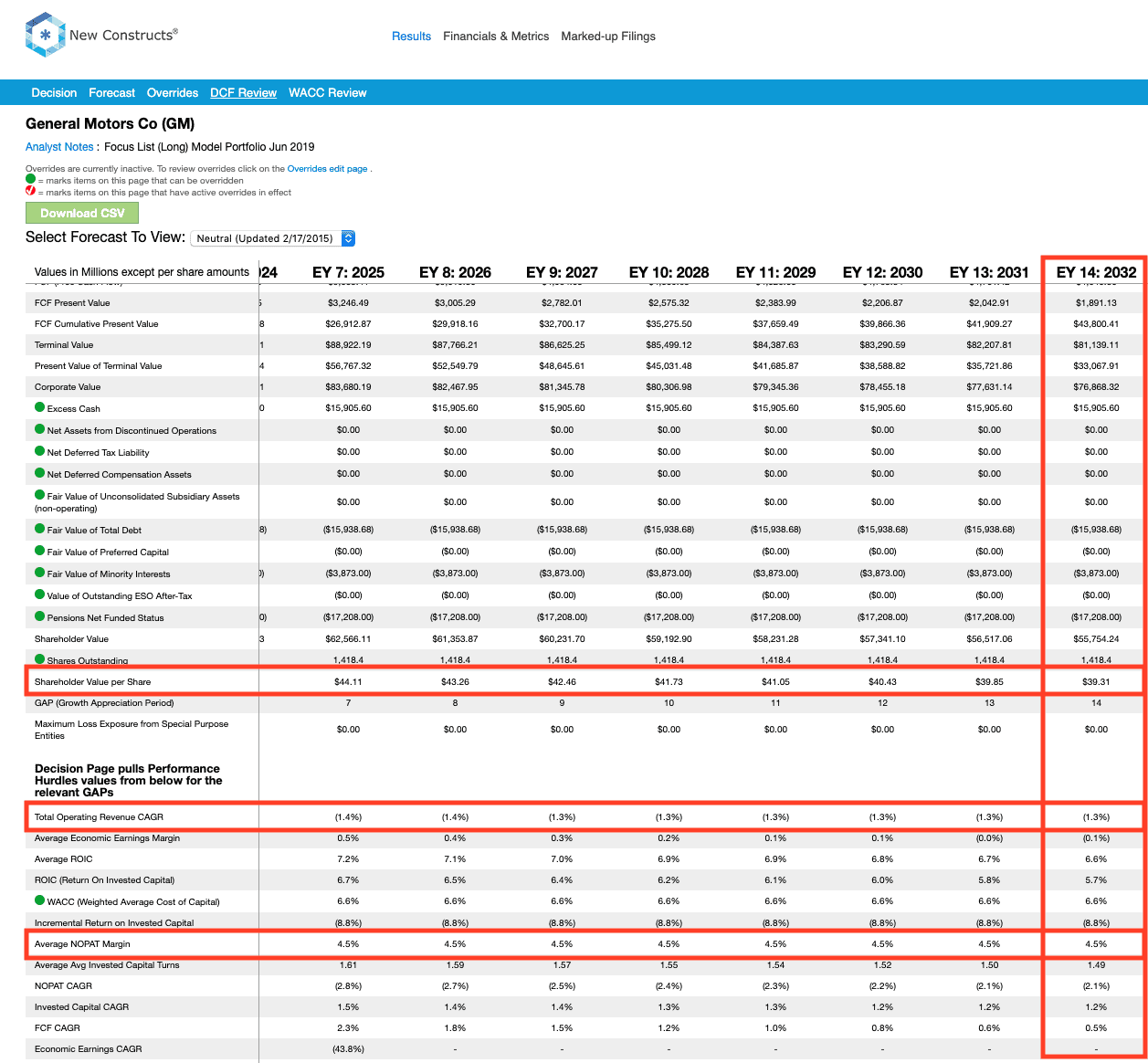This screenshot has height=1063, width=1148.
Task: Switch to the Decision tab
Action: [54, 93]
